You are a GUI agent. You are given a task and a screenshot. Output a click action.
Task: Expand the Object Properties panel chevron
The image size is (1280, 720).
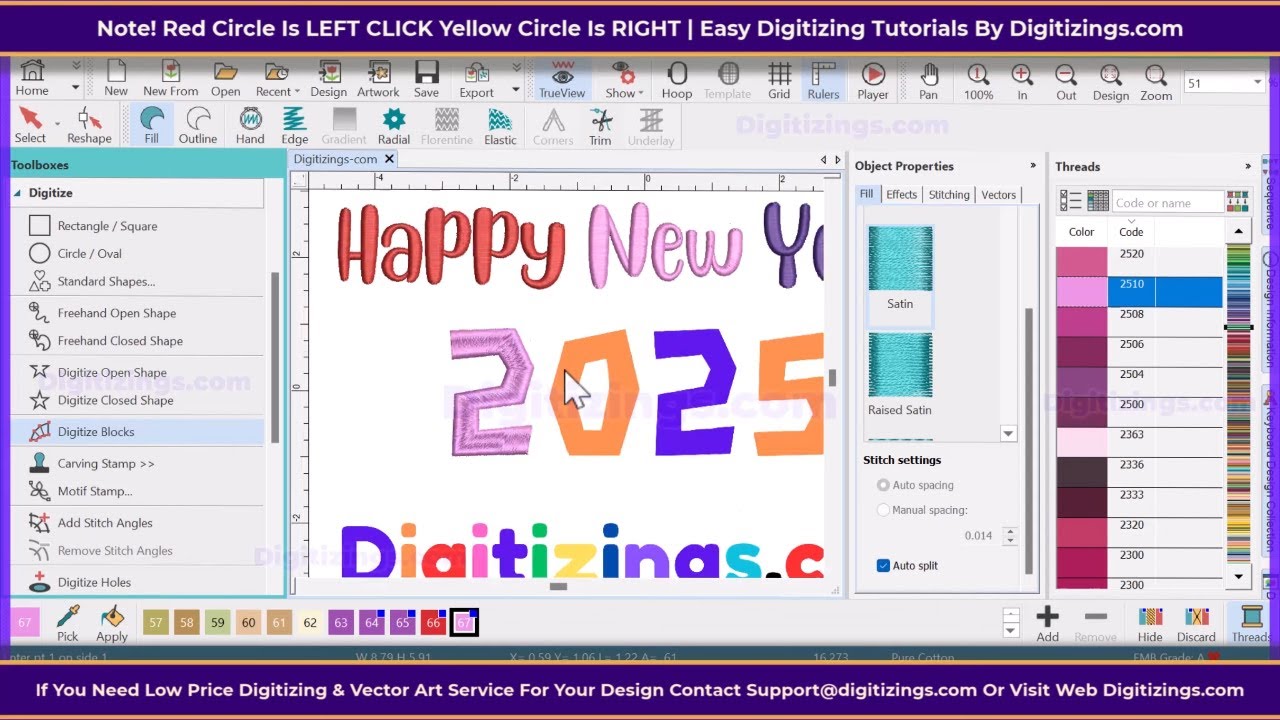1033,166
